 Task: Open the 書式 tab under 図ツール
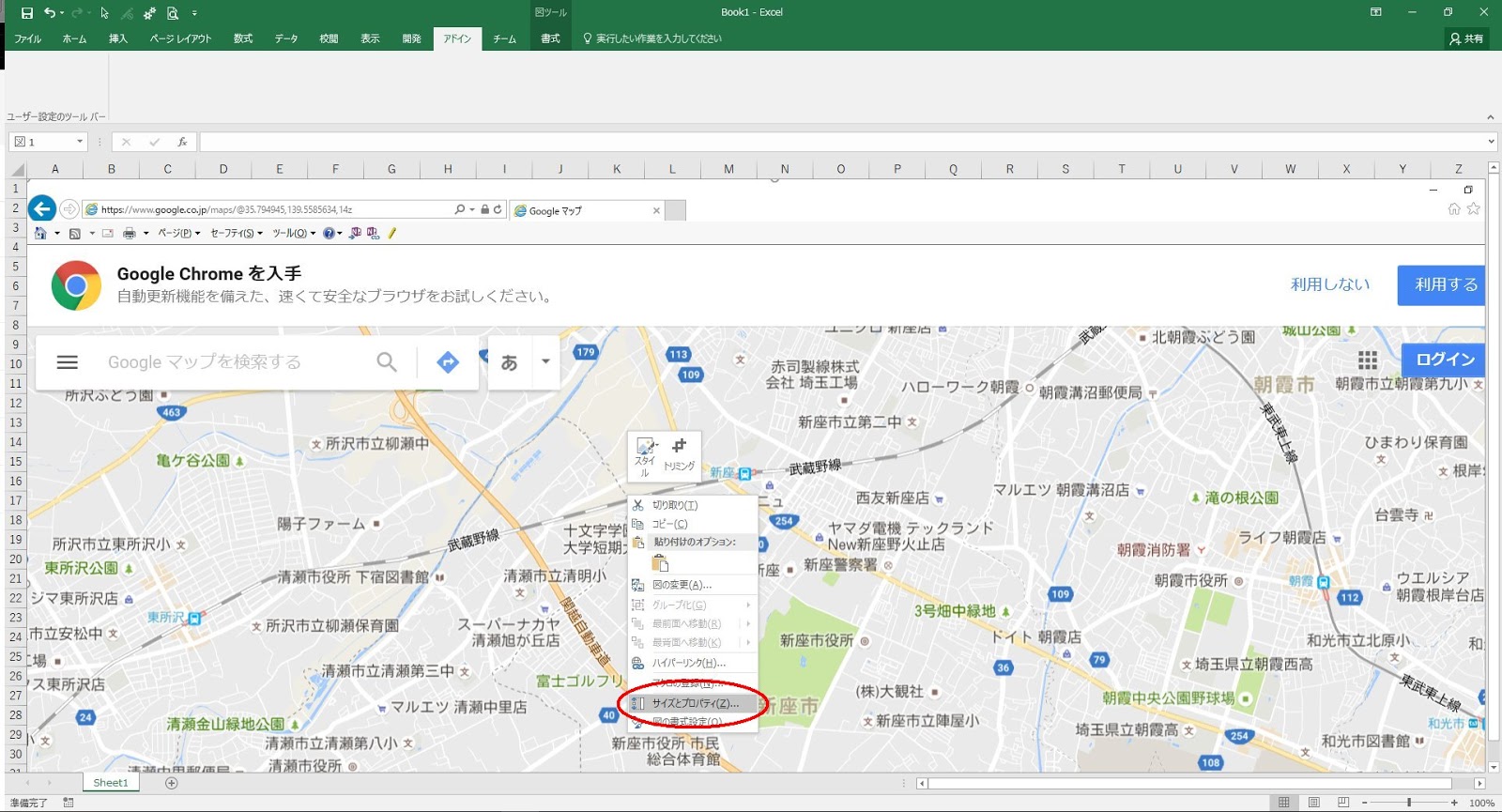pyautogui.click(x=550, y=38)
